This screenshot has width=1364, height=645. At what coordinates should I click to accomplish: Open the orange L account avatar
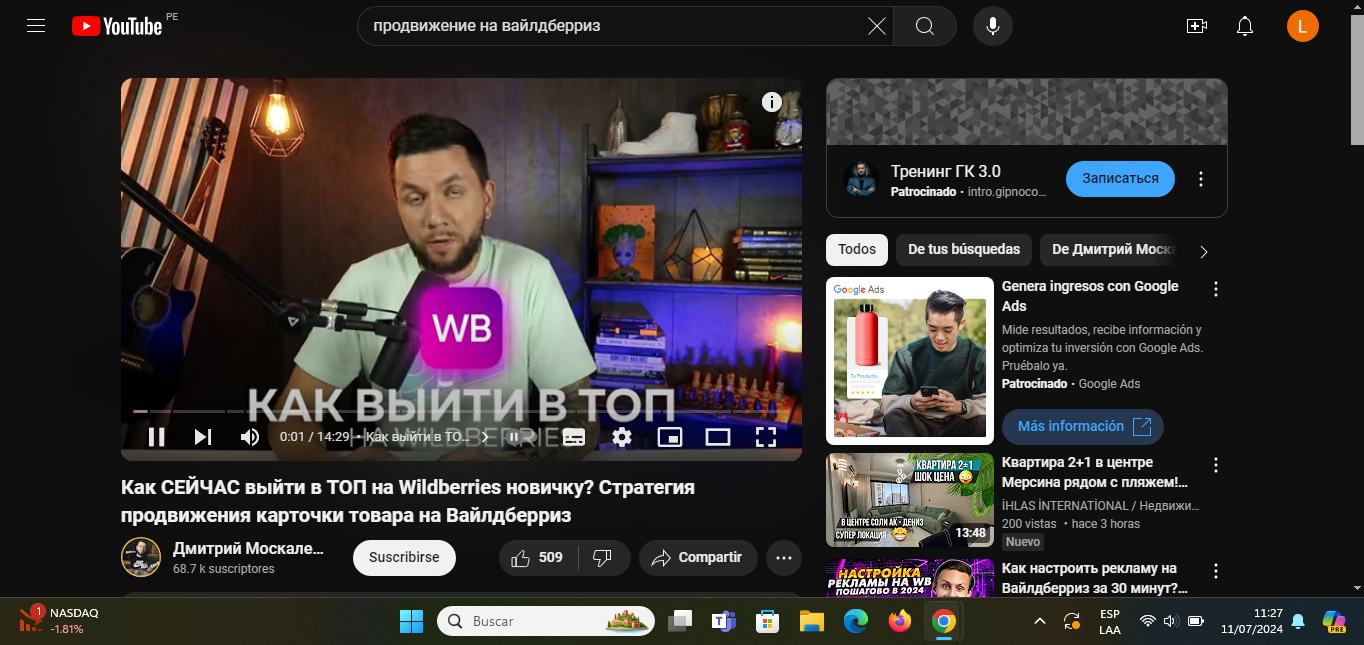click(x=1302, y=26)
